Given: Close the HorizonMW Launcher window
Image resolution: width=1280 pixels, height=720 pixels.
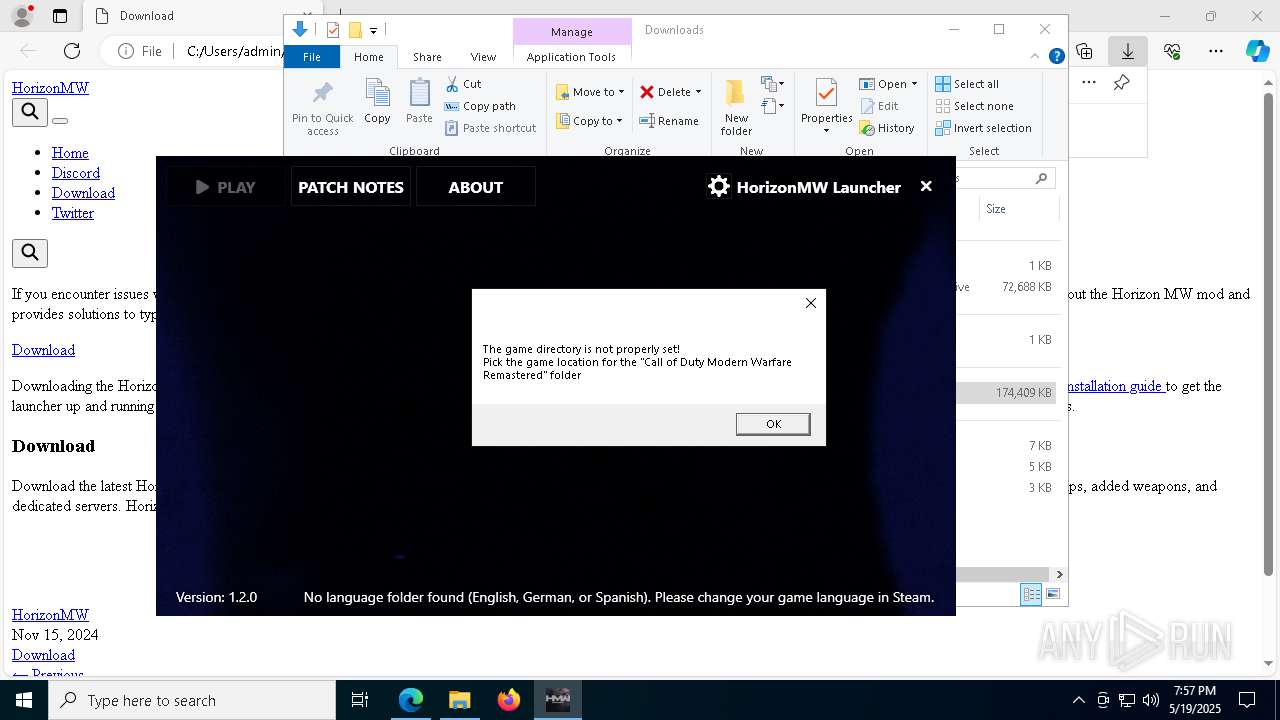Looking at the screenshot, I should coord(926,186).
